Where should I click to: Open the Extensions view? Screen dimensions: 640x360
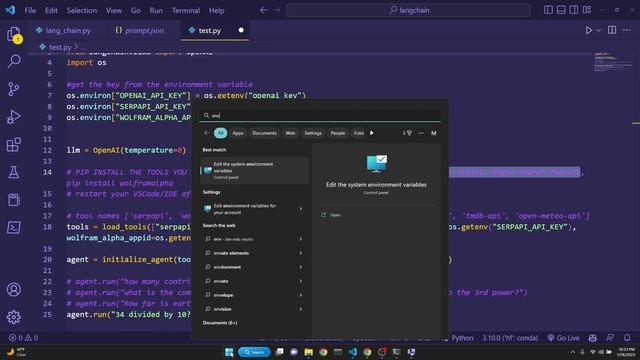pos(13,144)
